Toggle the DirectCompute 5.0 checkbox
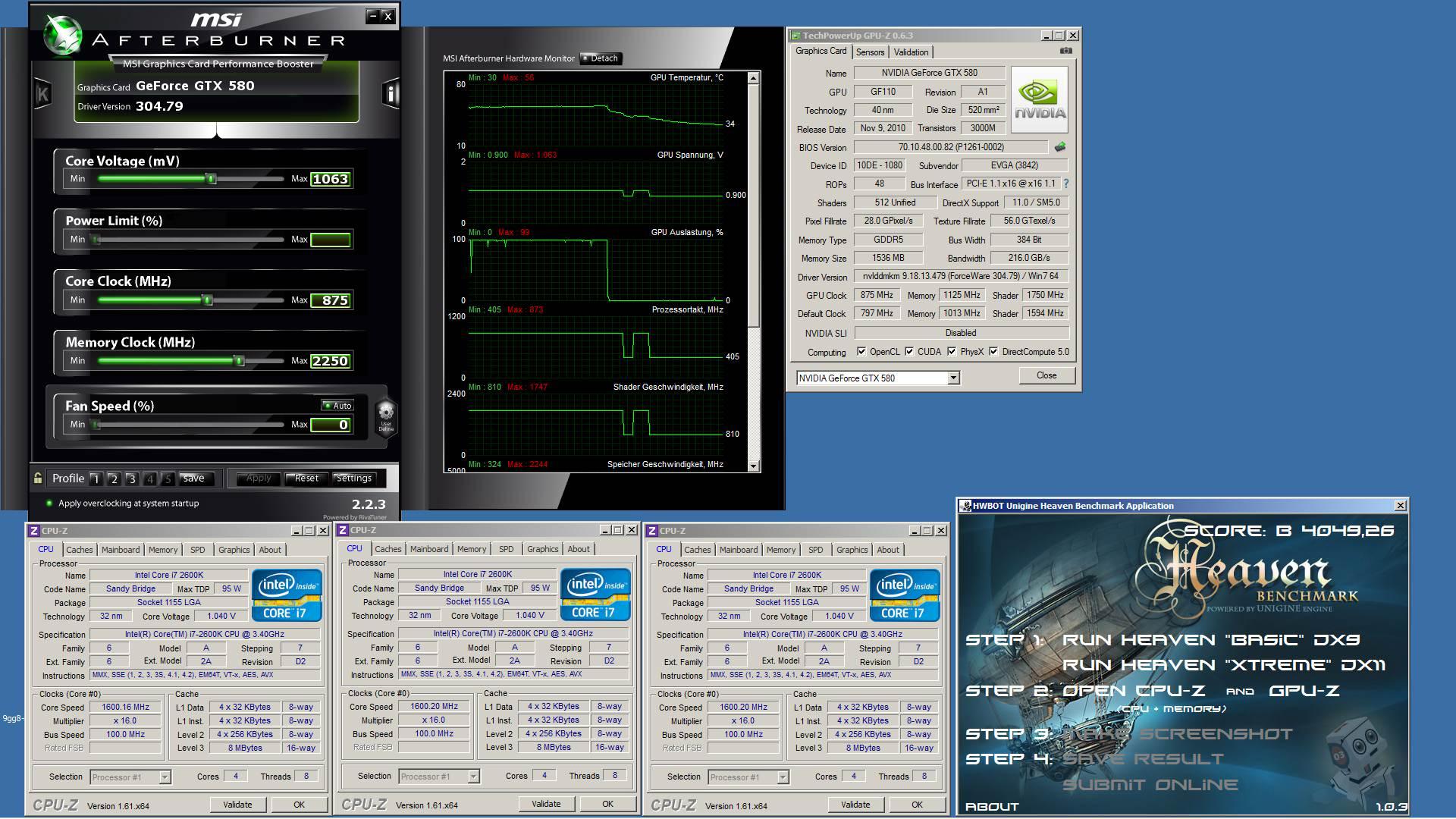This screenshot has width=1456, height=819. [993, 352]
